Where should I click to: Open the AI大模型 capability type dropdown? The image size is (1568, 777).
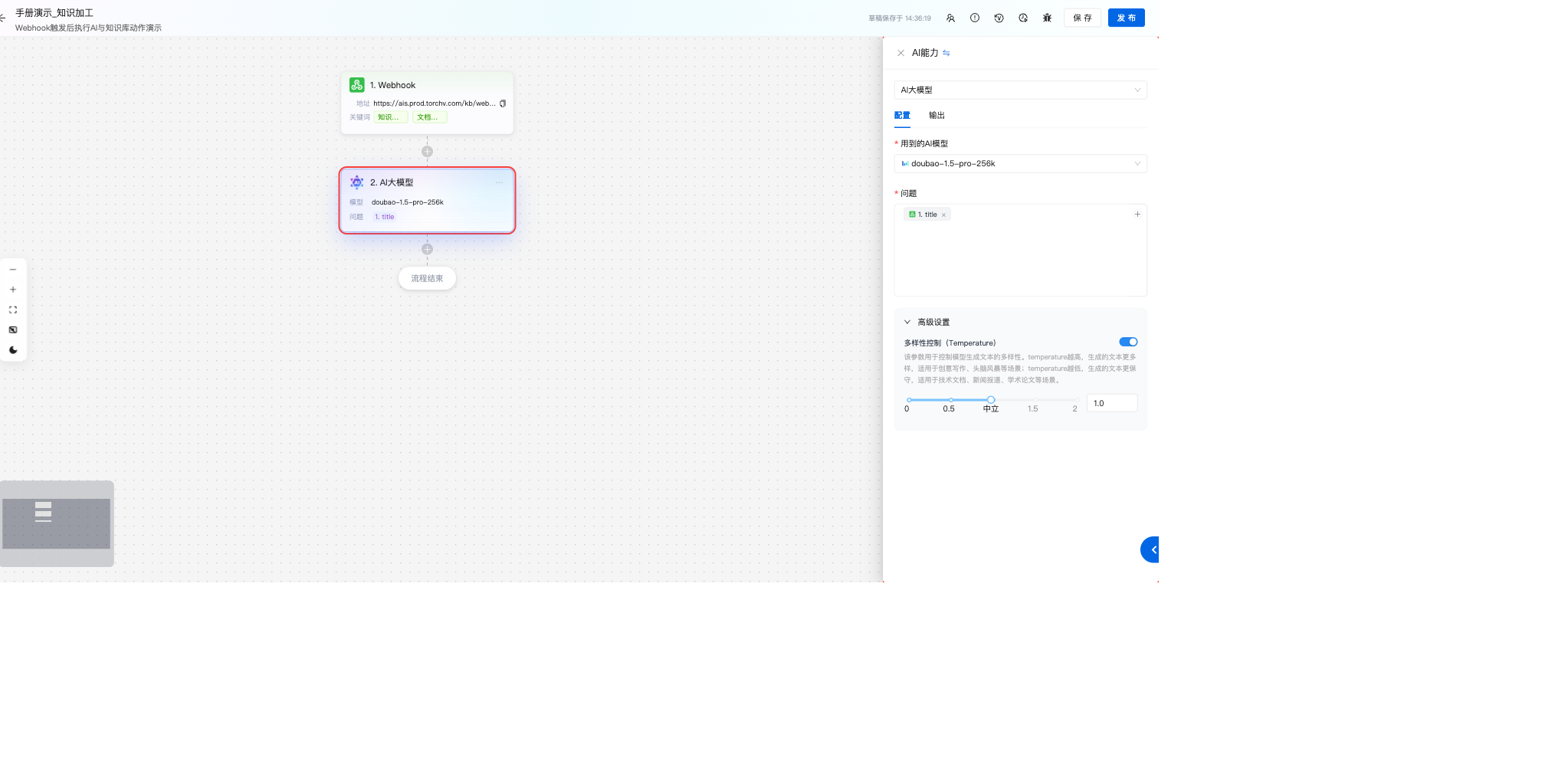pyautogui.click(x=1020, y=90)
